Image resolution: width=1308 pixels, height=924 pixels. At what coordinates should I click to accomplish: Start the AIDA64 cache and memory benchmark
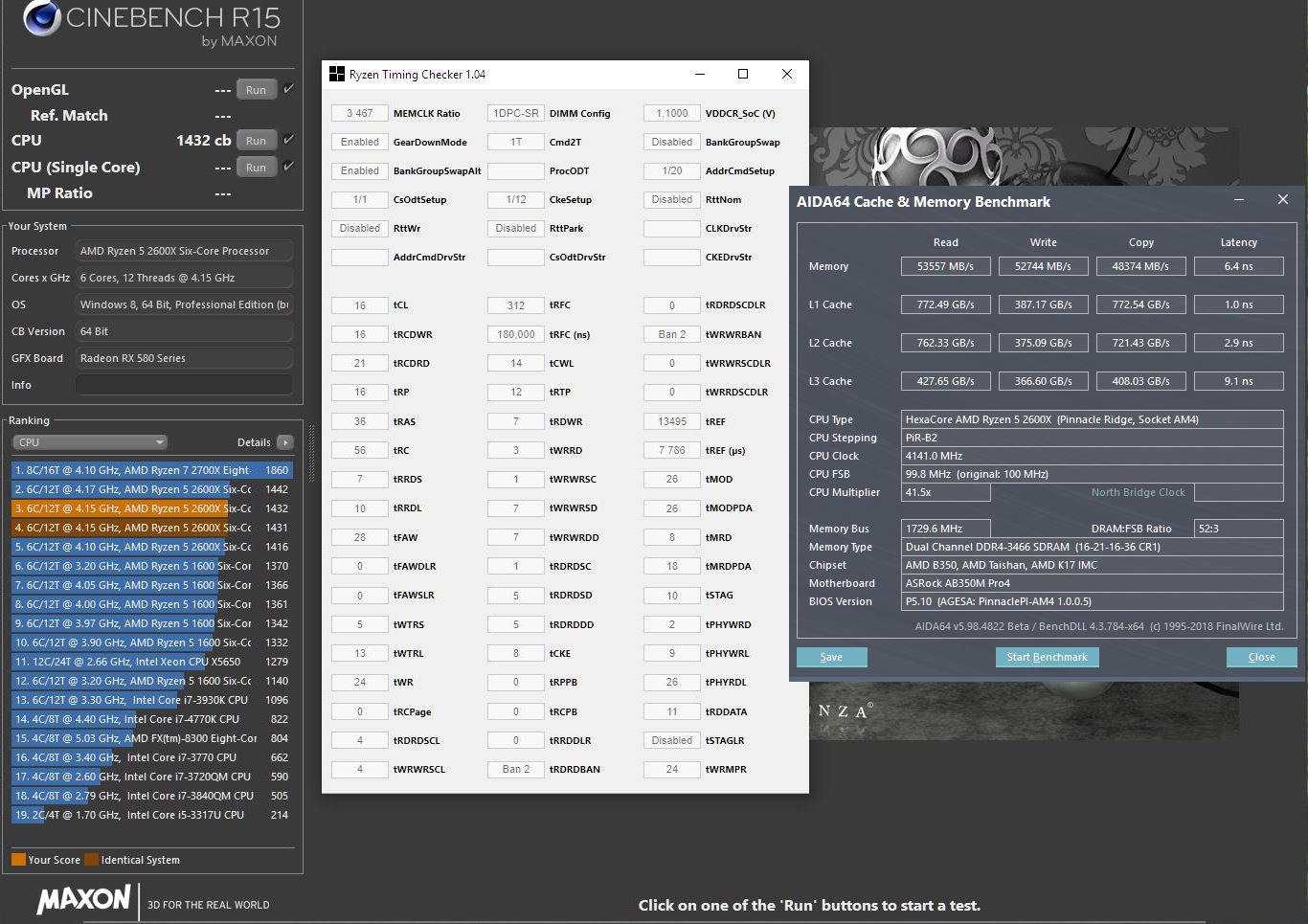coord(1047,657)
